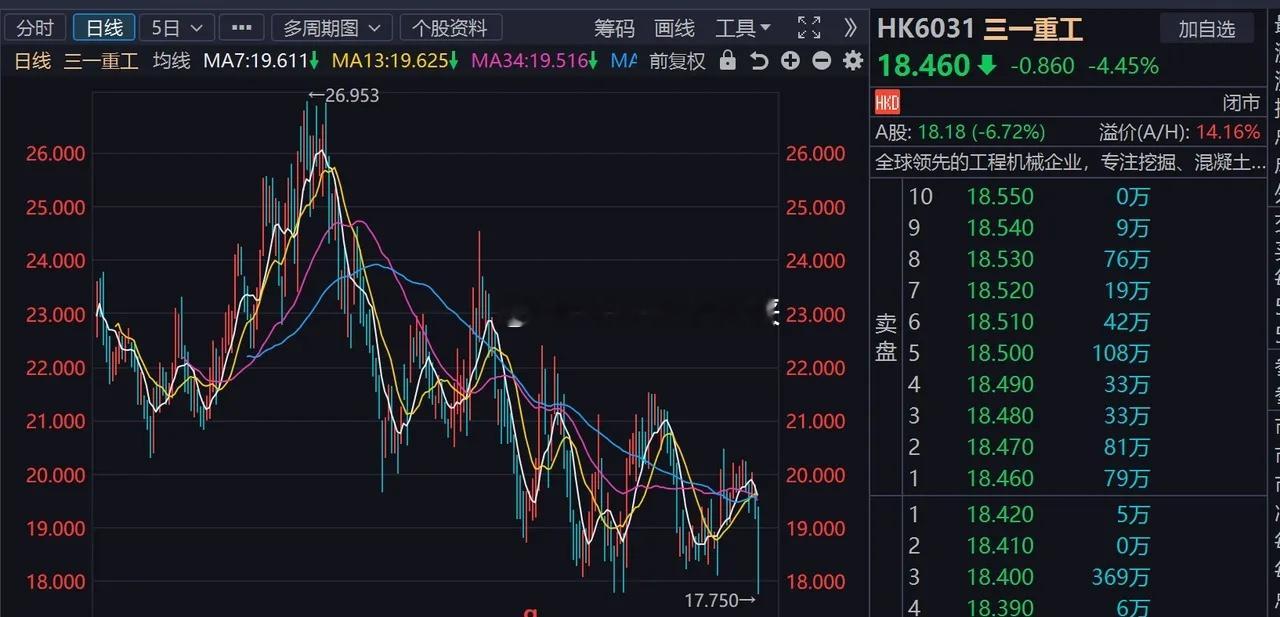Switch to the 分时 intraday tab
Screen dimensions: 1280x617
pyautogui.click(x=36, y=28)
